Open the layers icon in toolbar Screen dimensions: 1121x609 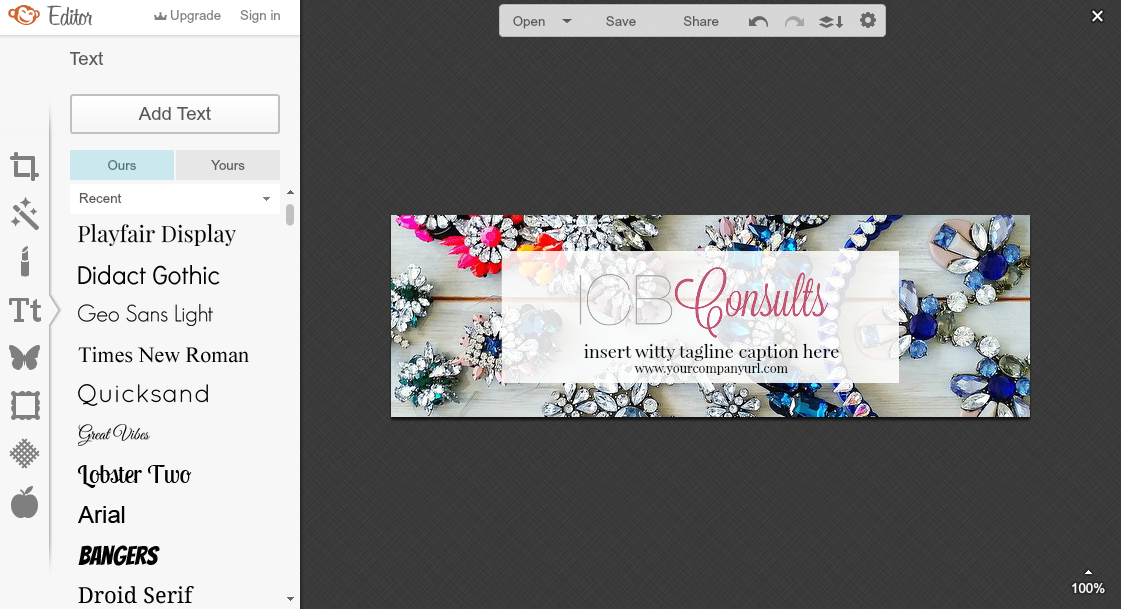[831, 21]
